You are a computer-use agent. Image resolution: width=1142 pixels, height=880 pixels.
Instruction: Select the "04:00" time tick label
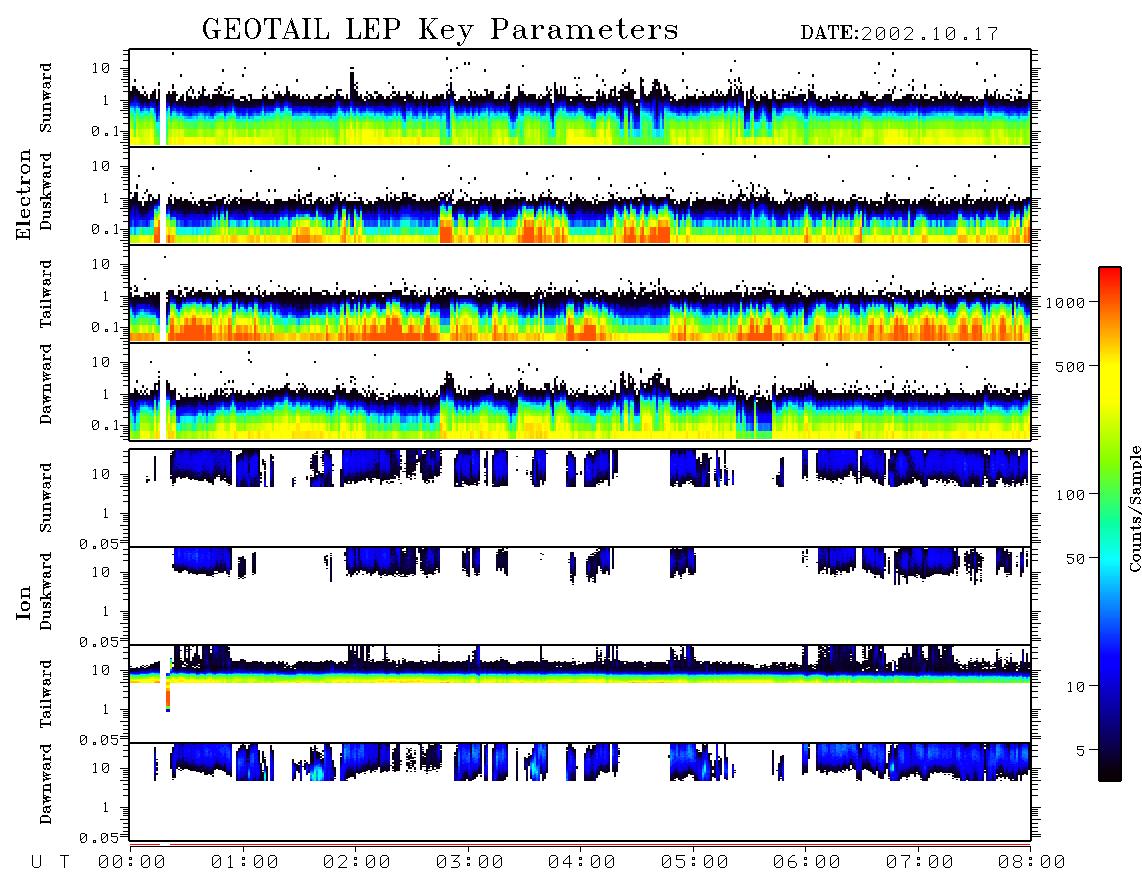[582, 863]
